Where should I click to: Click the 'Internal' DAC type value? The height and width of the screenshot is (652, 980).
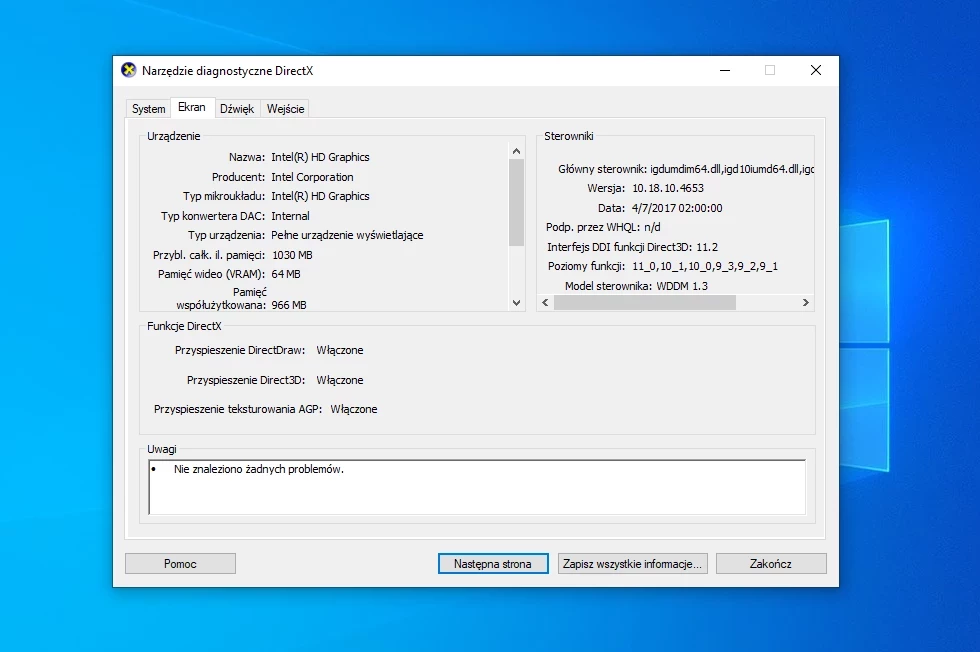pos(290,216)
